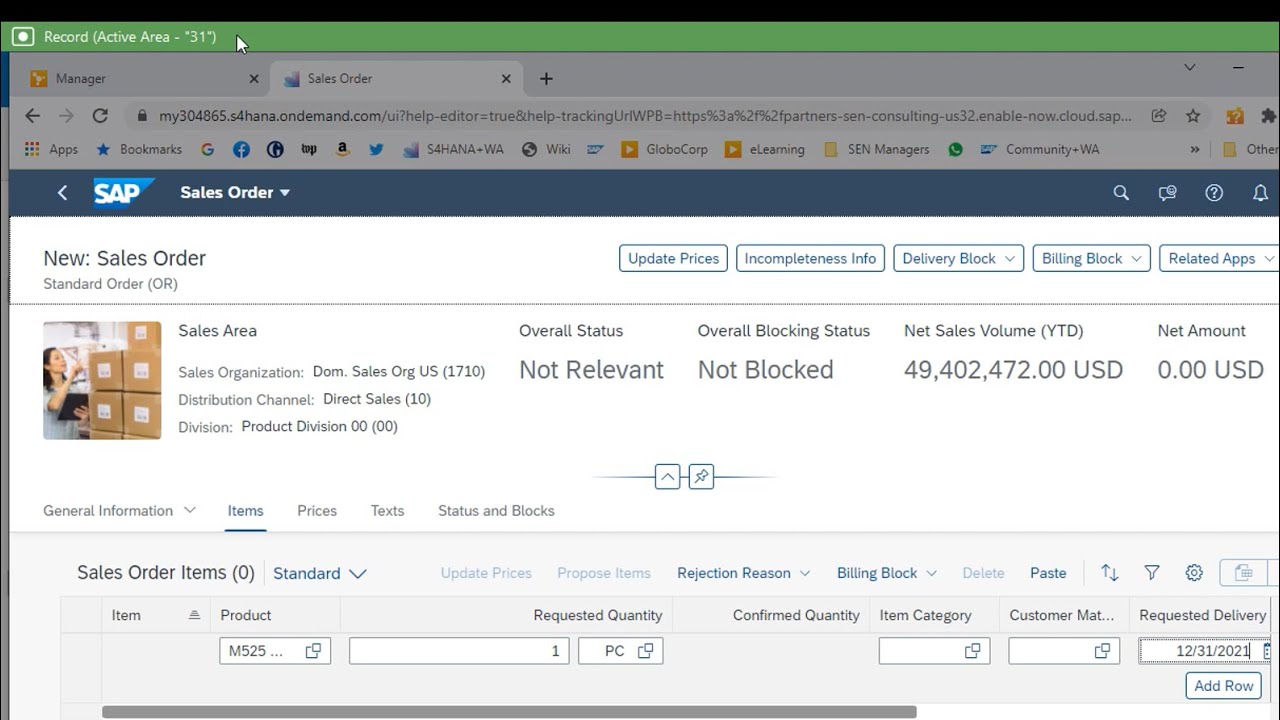The image size is (1280, 720).
Task: Open the SAP feedback chat icon
Action: [x=1167, y=193]
